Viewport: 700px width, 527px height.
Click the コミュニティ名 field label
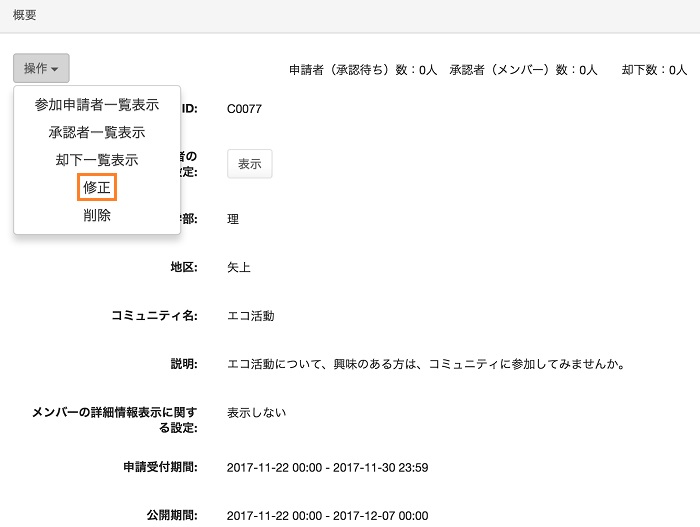154,316
